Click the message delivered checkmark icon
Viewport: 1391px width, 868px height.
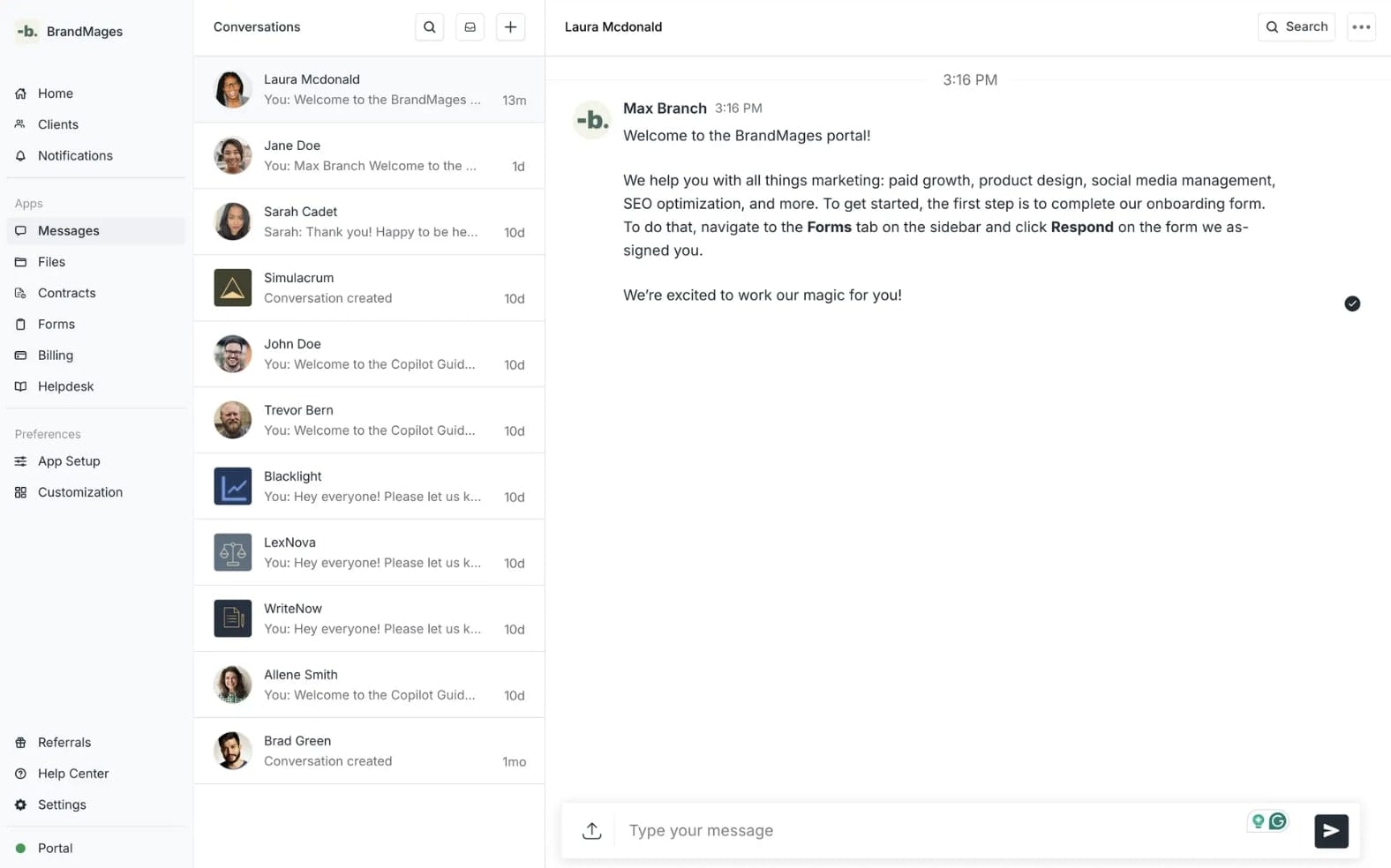pos(1352,303)
